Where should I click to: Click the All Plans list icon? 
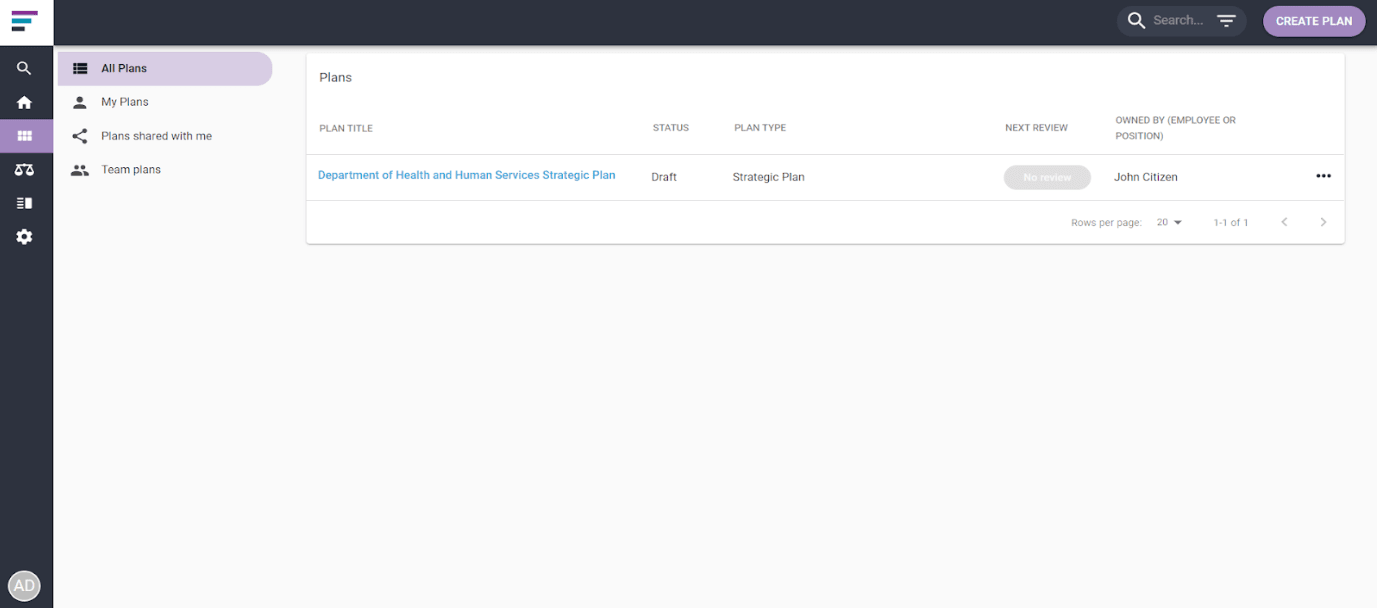(80, 69)
